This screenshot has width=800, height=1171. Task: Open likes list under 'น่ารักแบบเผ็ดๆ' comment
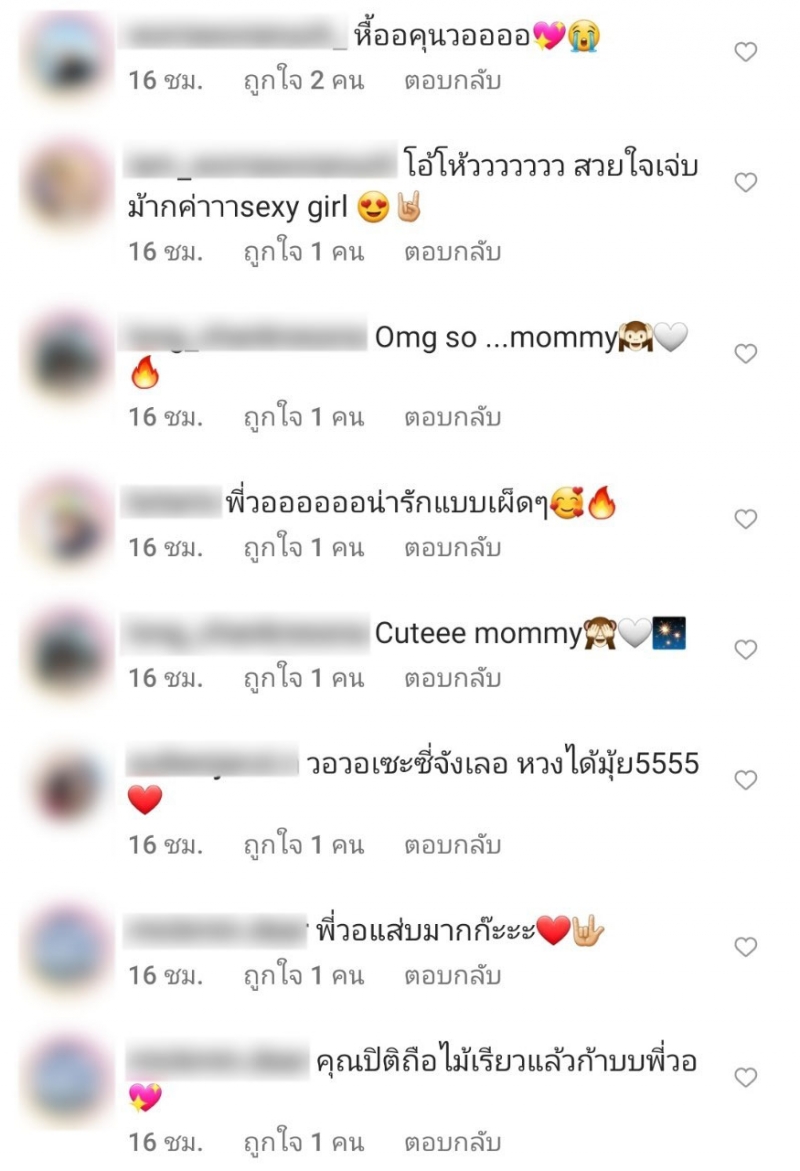coord(304,547)
